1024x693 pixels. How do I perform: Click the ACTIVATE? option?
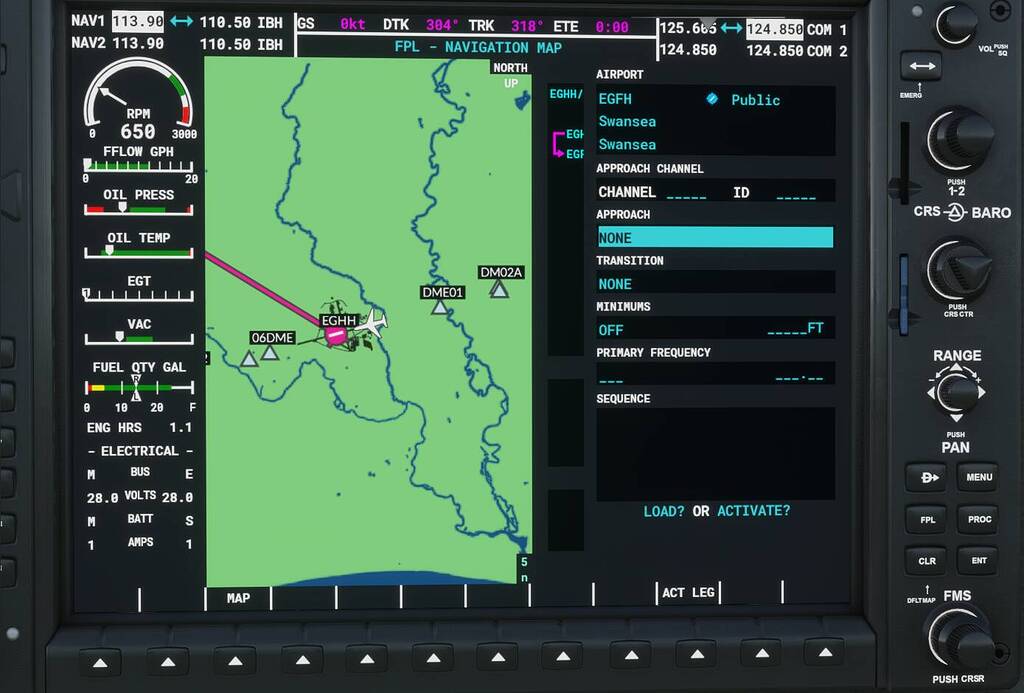pos(753,510)
